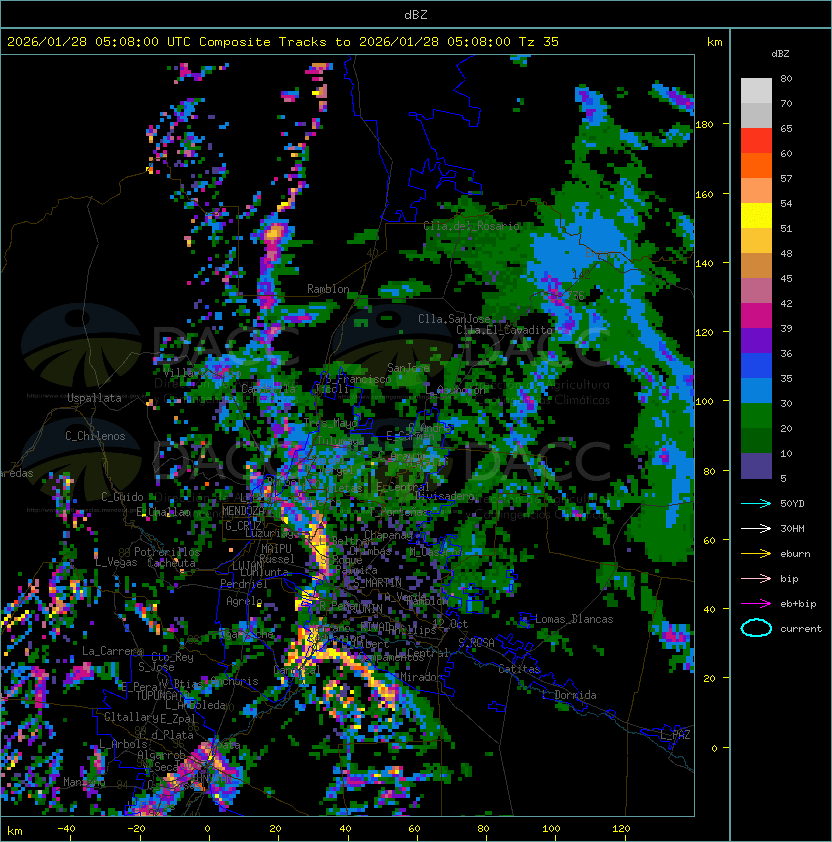Screen dimensions: 832x842
Task: Click the 'Perdriel' map label
Action: (244, 583)
